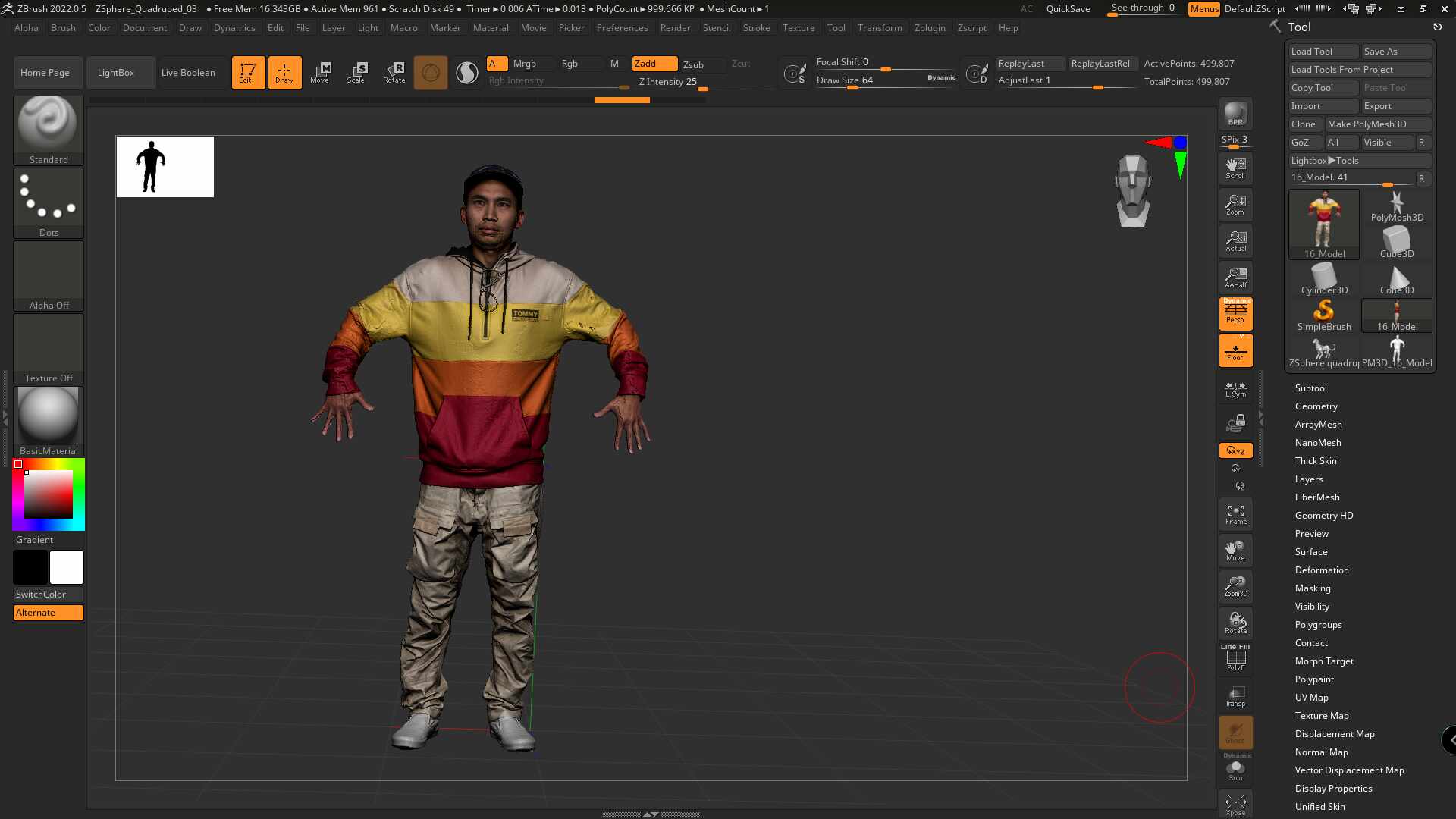Select the Scale transform tool
This screenshot has height=819, width=1456.
pos(356,72)
